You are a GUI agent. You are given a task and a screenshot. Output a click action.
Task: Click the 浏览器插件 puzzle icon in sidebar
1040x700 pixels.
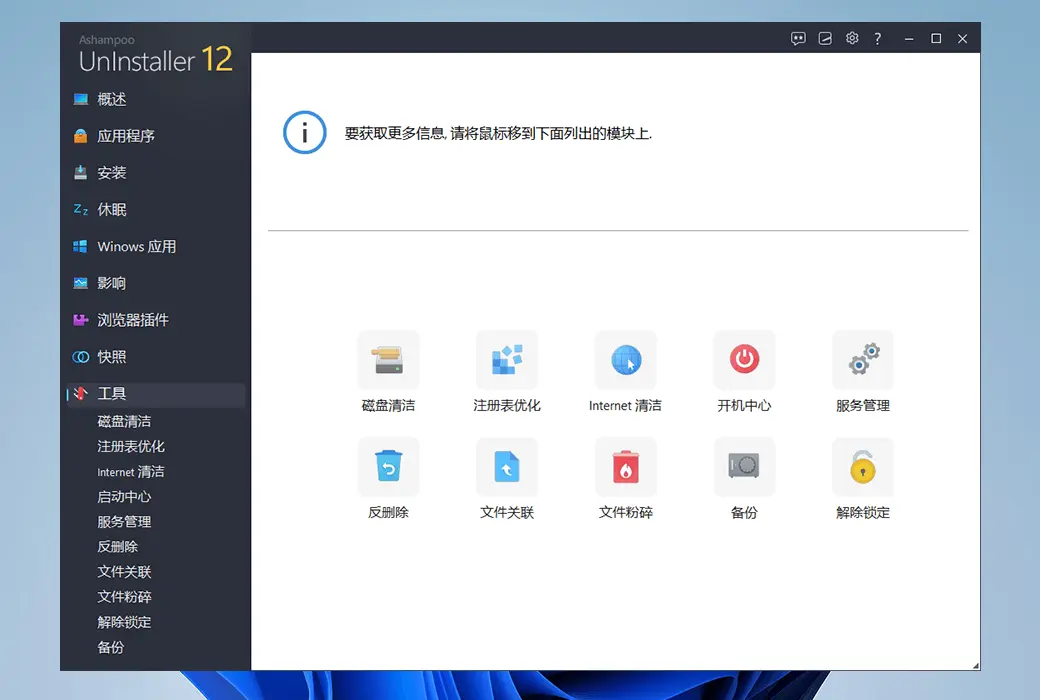point(80,320)
